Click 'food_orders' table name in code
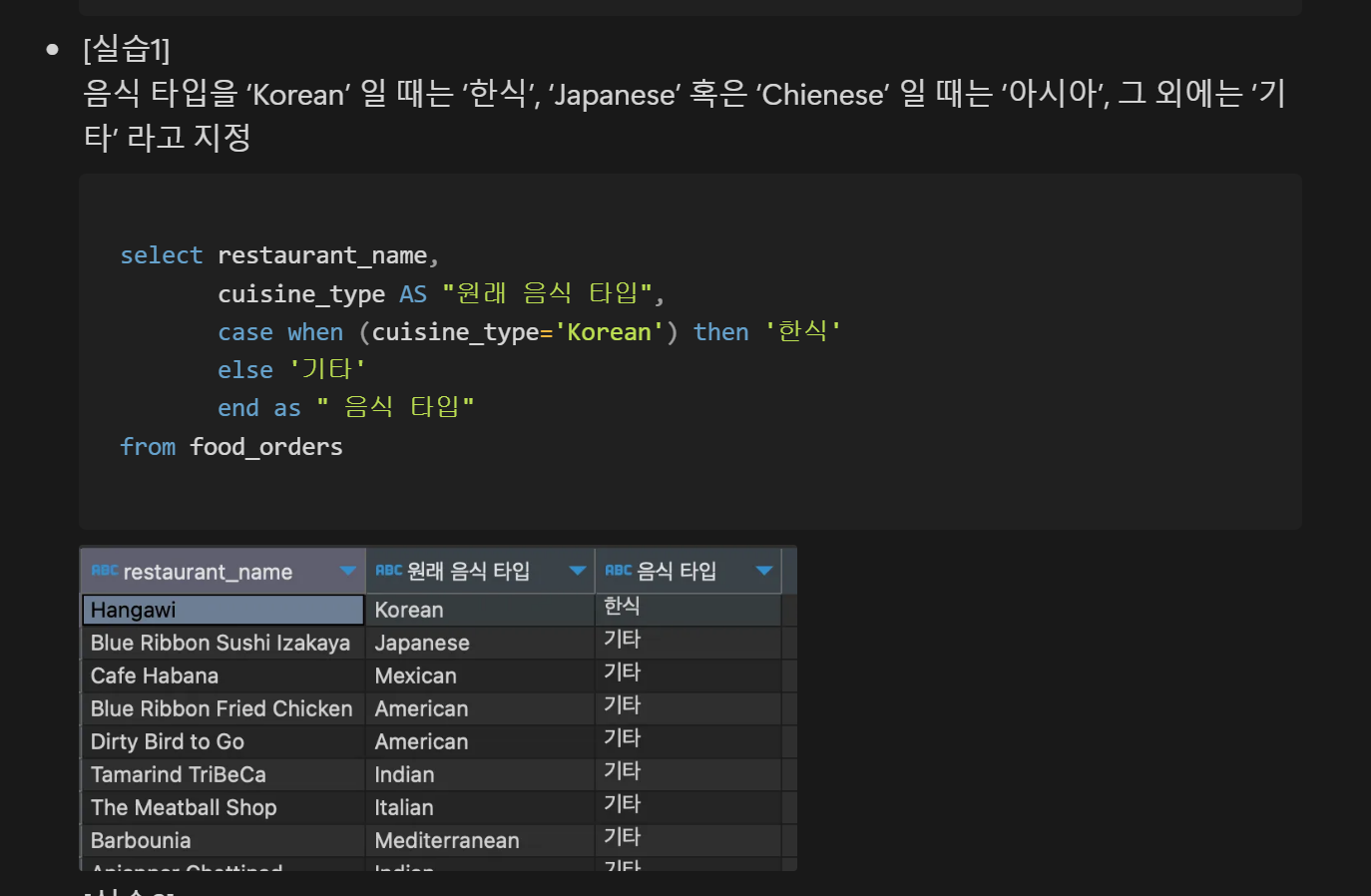This screenshot has width=1371, height=896. point(266,447)
